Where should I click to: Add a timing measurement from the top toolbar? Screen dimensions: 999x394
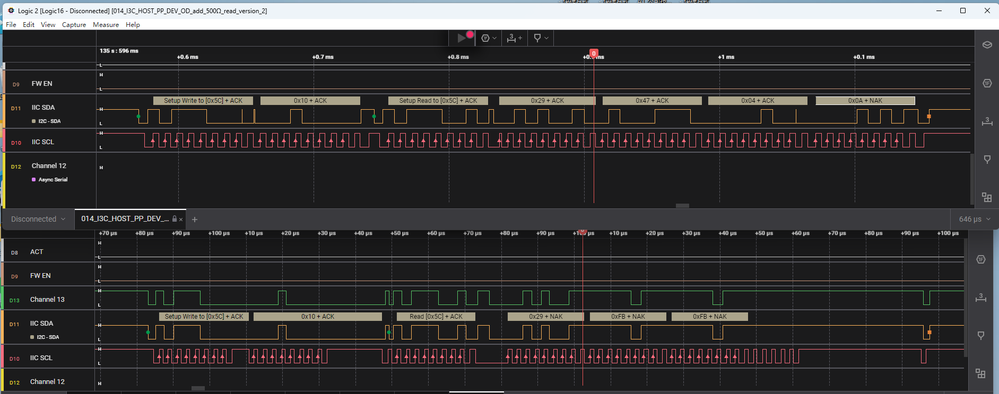(514, 38)
